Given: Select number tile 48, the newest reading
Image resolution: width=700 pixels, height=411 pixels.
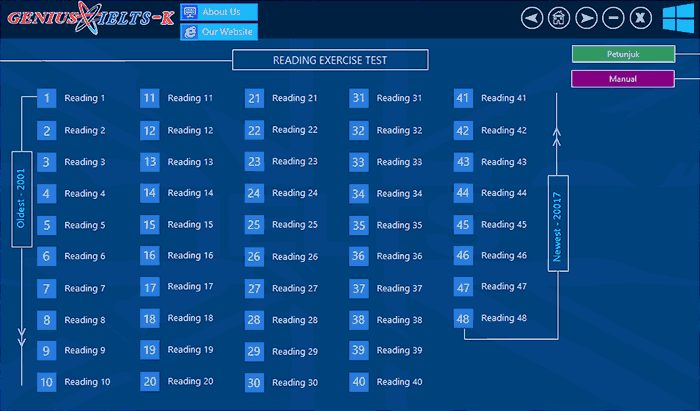Looking at the screenshot, I should [463, 319].
